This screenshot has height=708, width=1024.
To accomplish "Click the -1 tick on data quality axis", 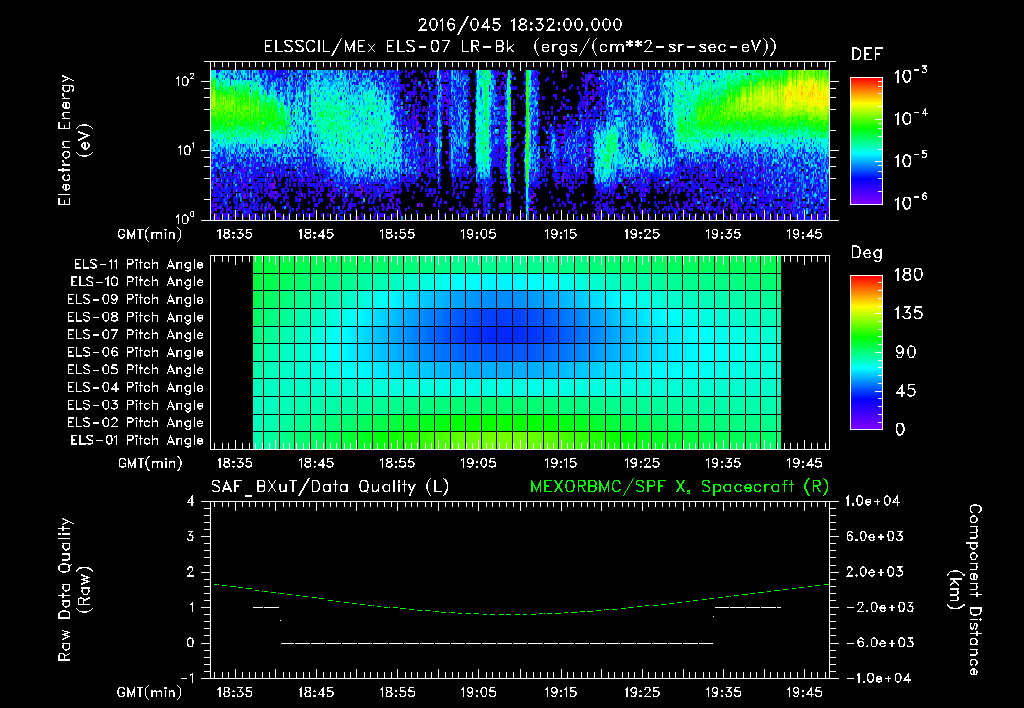I will (187, 678).
